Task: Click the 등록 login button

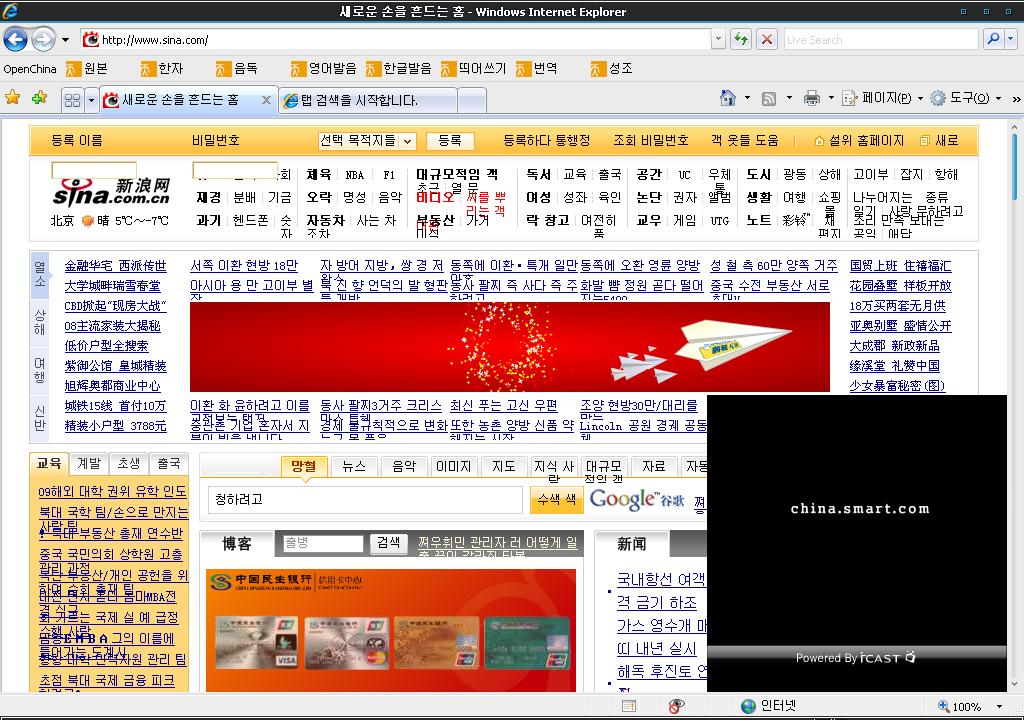Action: 450,140
